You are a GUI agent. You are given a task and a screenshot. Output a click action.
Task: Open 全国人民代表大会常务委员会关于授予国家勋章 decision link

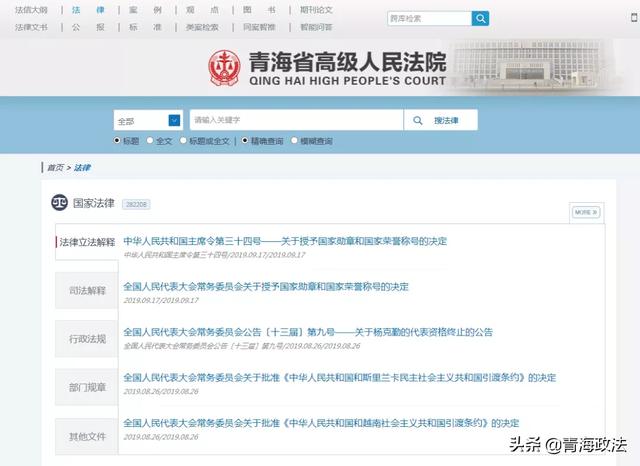[x=266, y=286]
